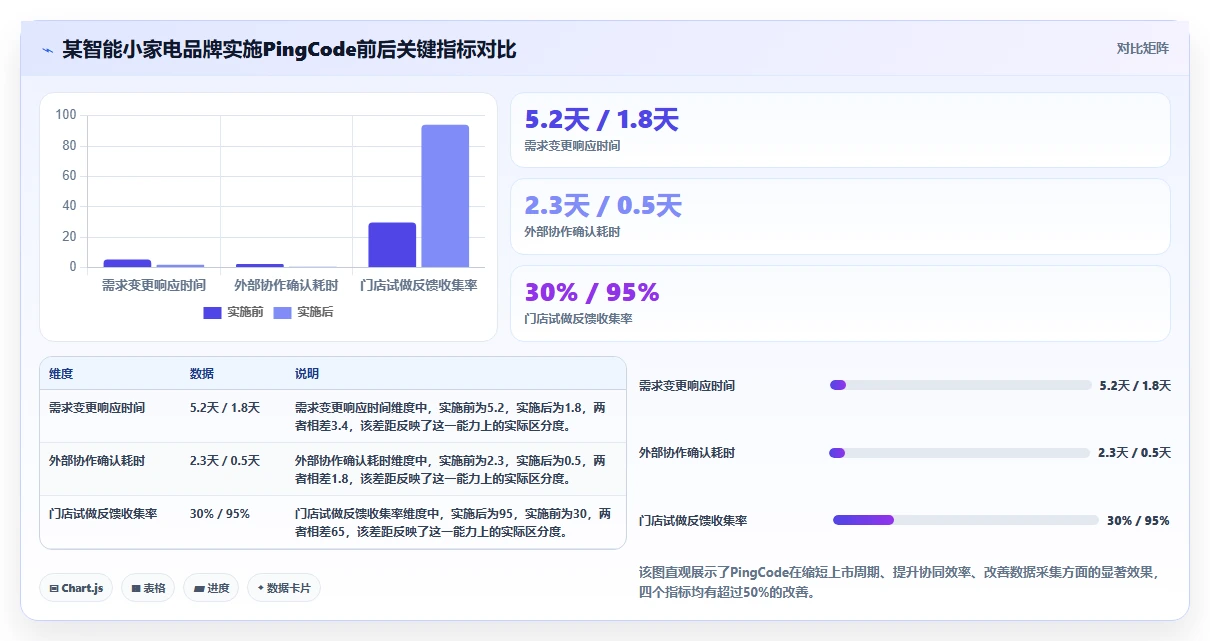This screenshot has width=1210, height=641.
Task: Click the 数据卡片 tag chip
Action: [284, 588]
